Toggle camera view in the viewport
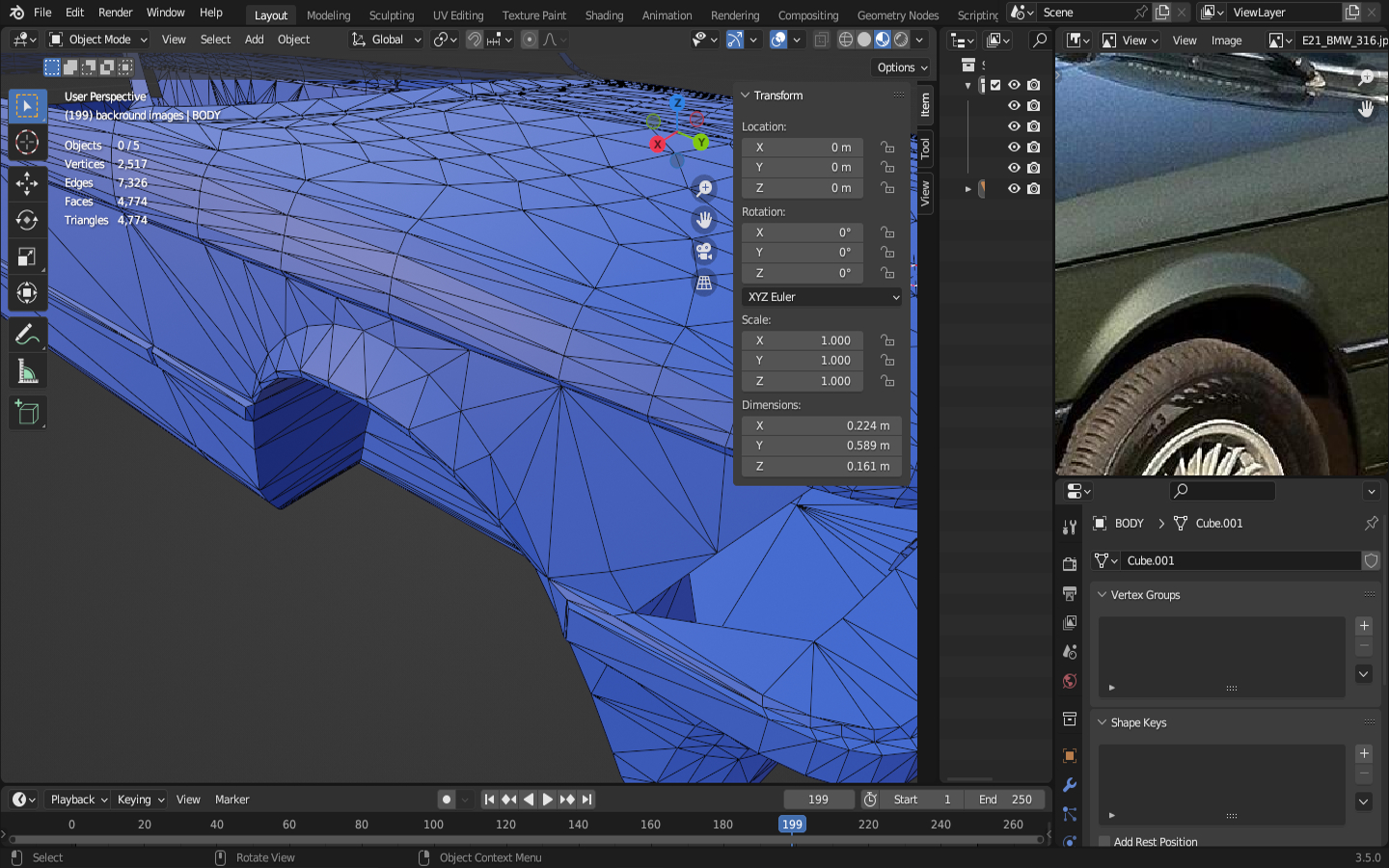1389x868 pixels. tap(704, 252)
